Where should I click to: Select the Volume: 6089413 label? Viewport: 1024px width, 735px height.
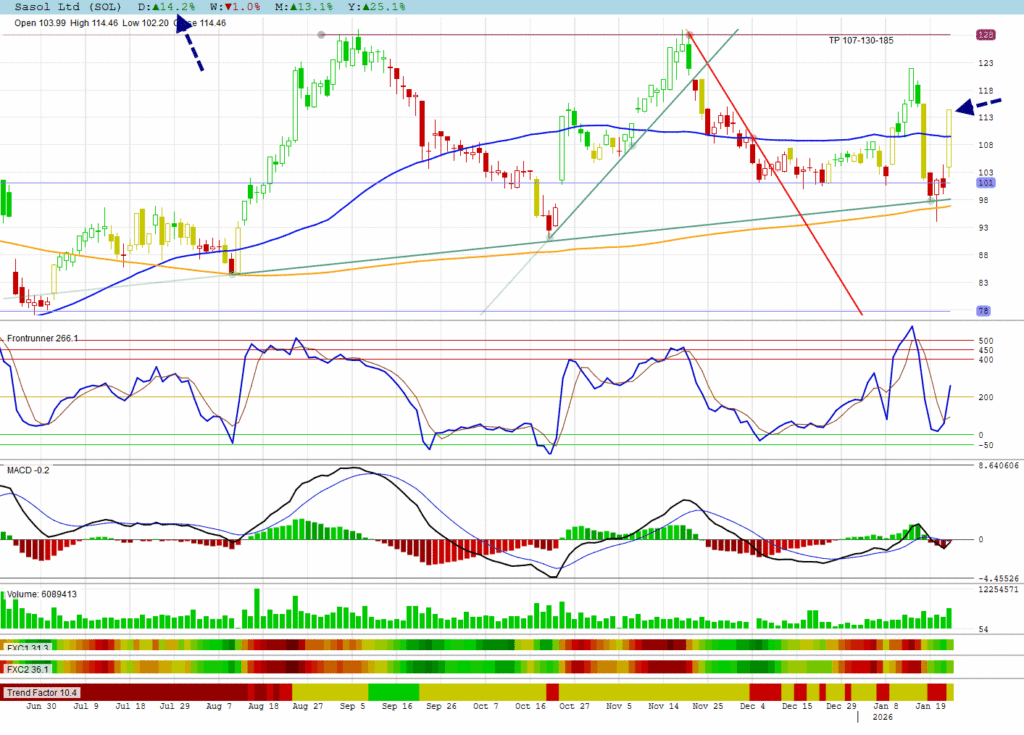tap(42, 594)
